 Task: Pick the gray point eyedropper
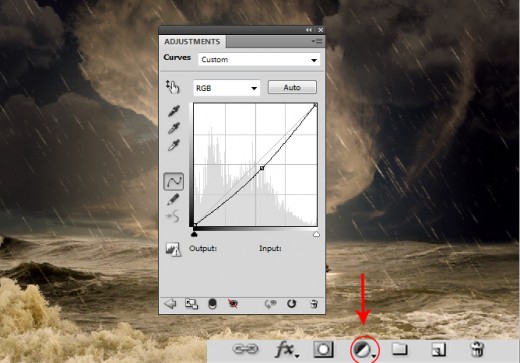[x=174, y=128]
